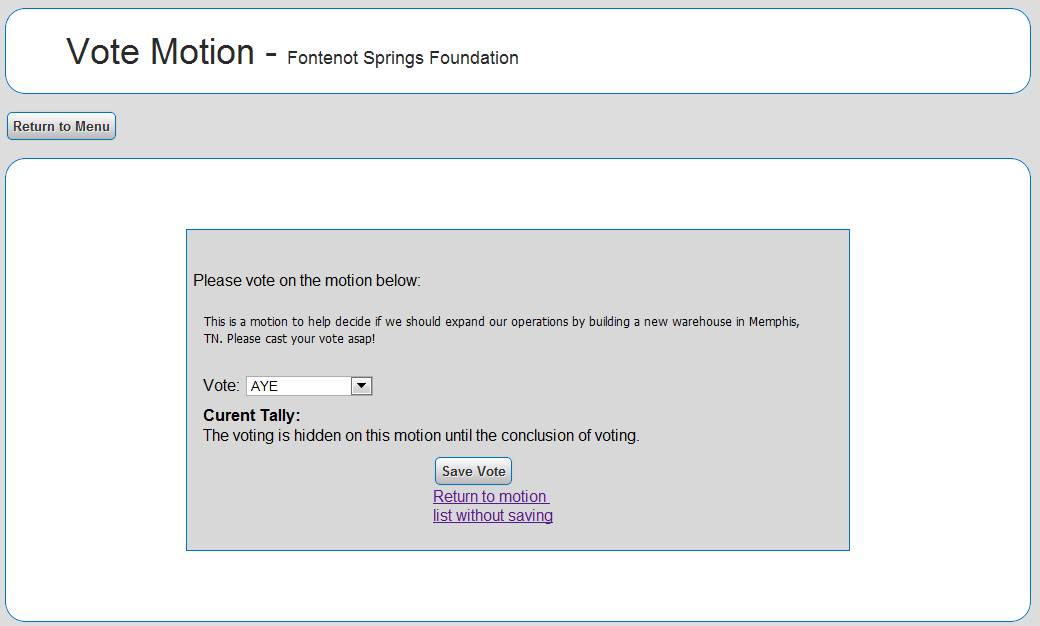The height and width of the screenshot is (626, 1040).
Task: Click 'Please vote on the motion below' text
Action: click(x=306, y=280)
